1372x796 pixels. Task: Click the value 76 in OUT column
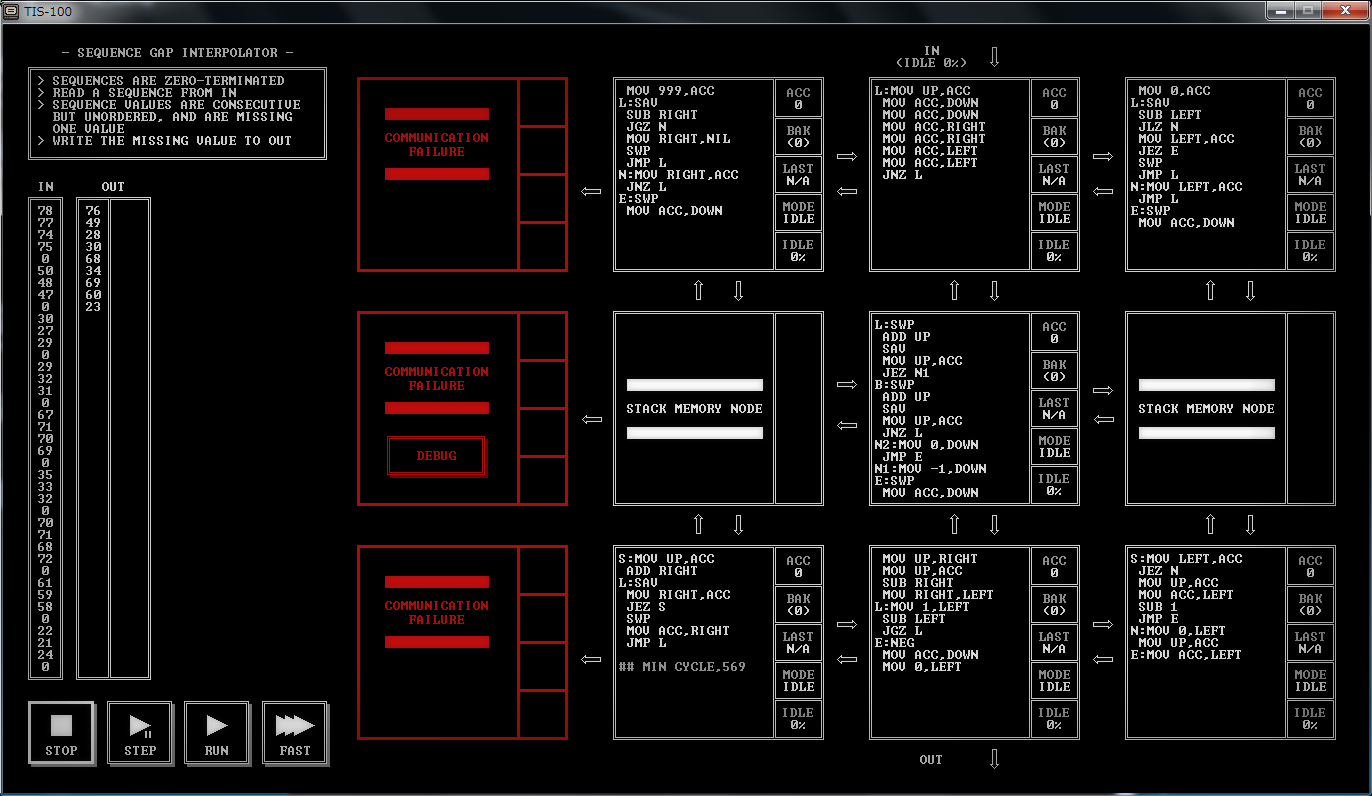coord(93,211)
